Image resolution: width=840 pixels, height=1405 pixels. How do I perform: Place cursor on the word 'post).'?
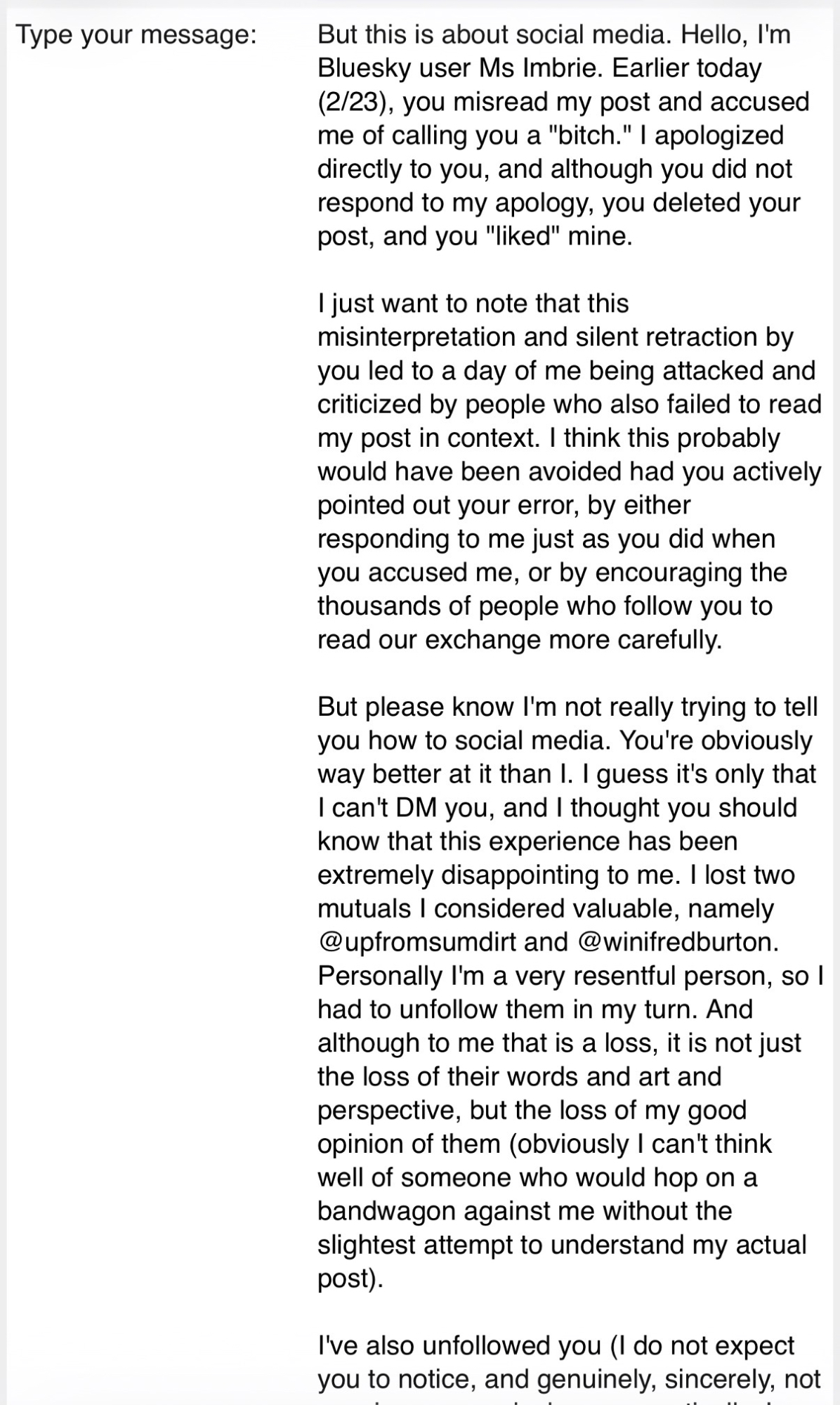coord(350,1279)
